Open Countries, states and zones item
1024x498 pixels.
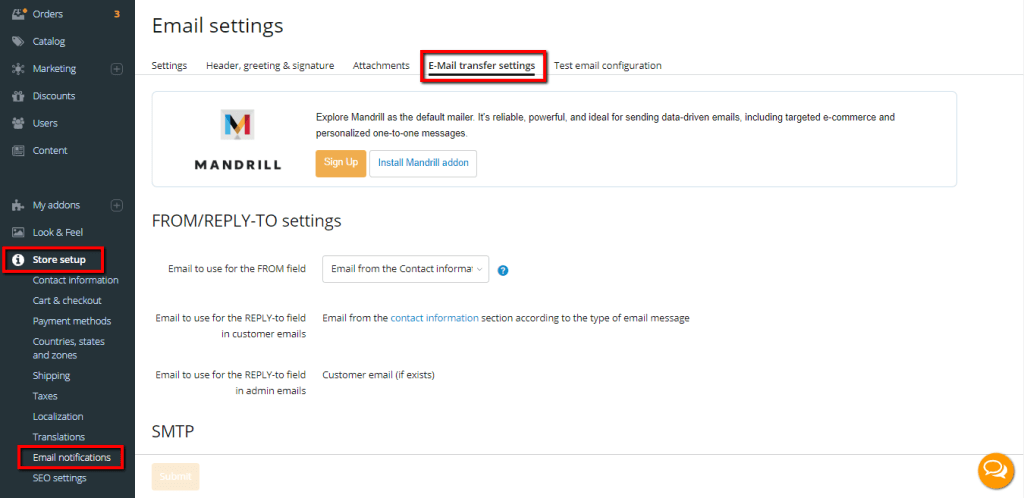click(x=69, y=349)
